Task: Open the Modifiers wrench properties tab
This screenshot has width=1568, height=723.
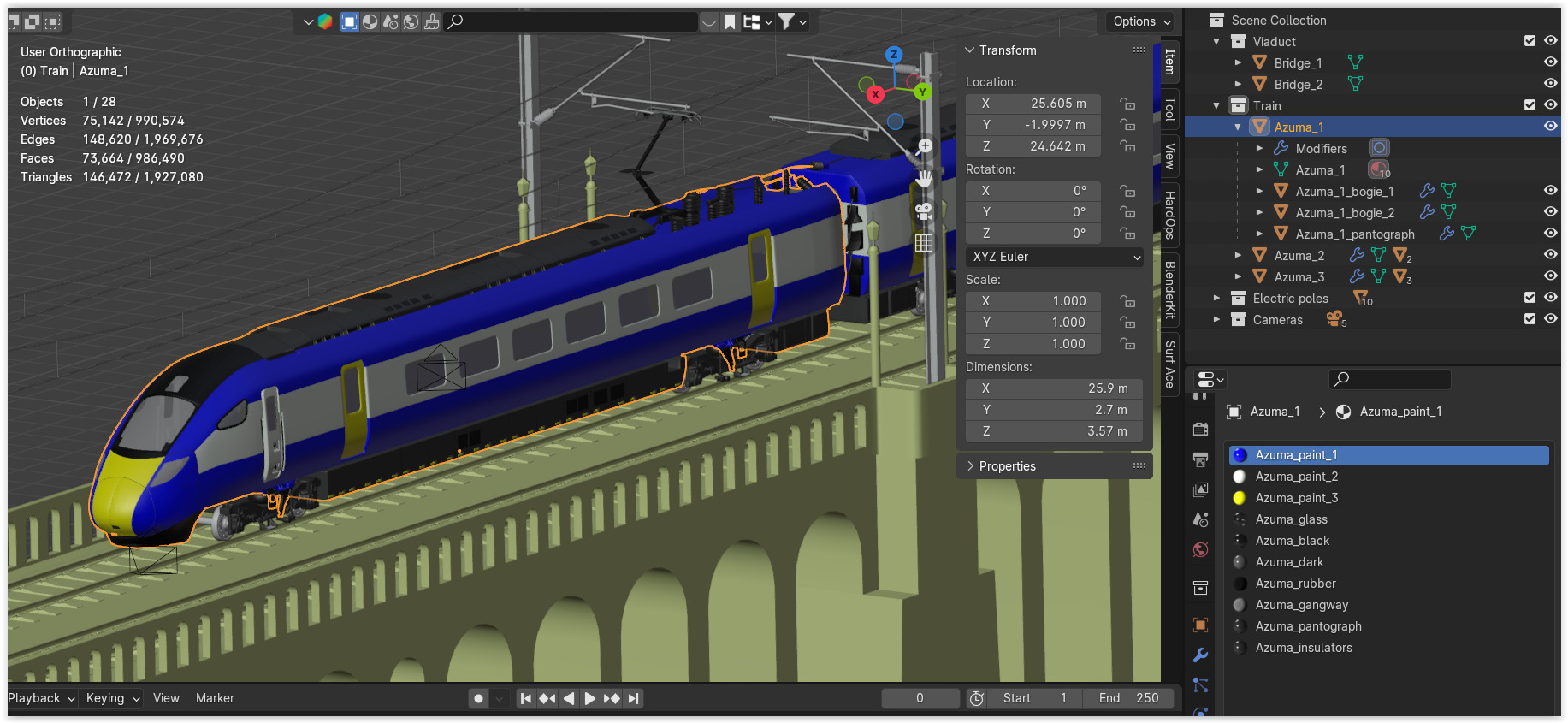Action: coord(1200,655)
